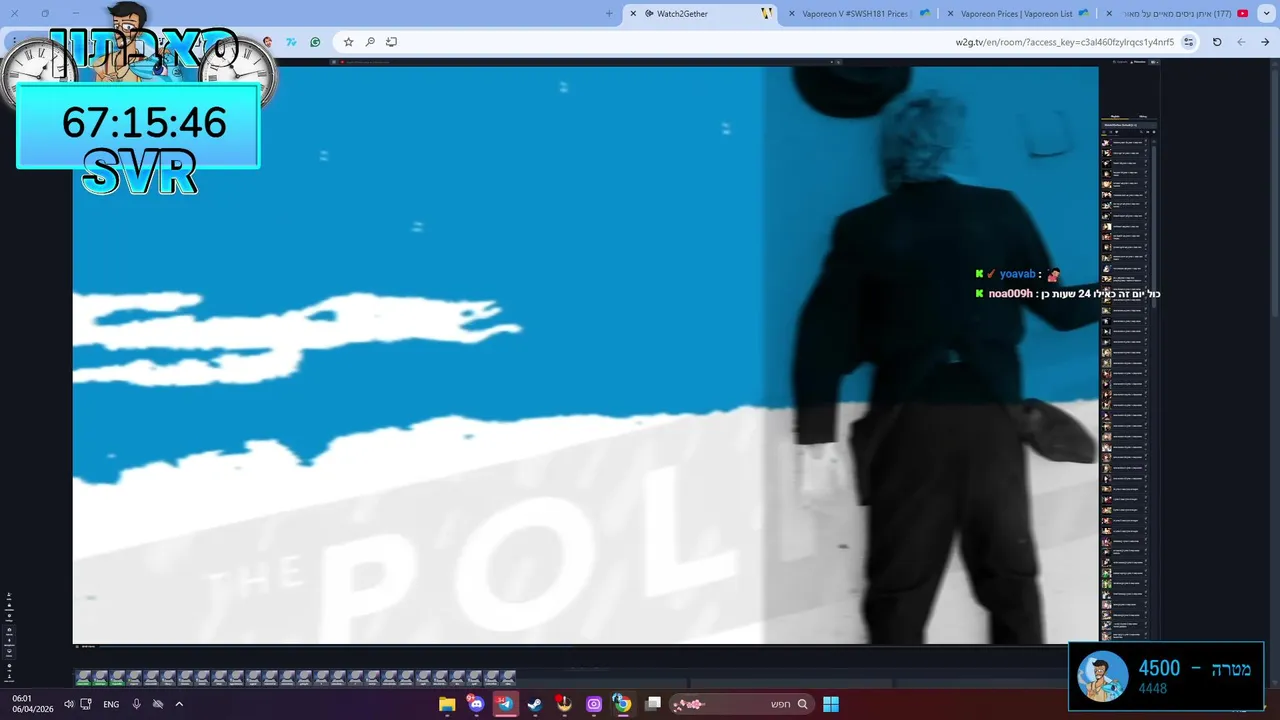Open Steam from the taskbar

(x=534, y=704)
